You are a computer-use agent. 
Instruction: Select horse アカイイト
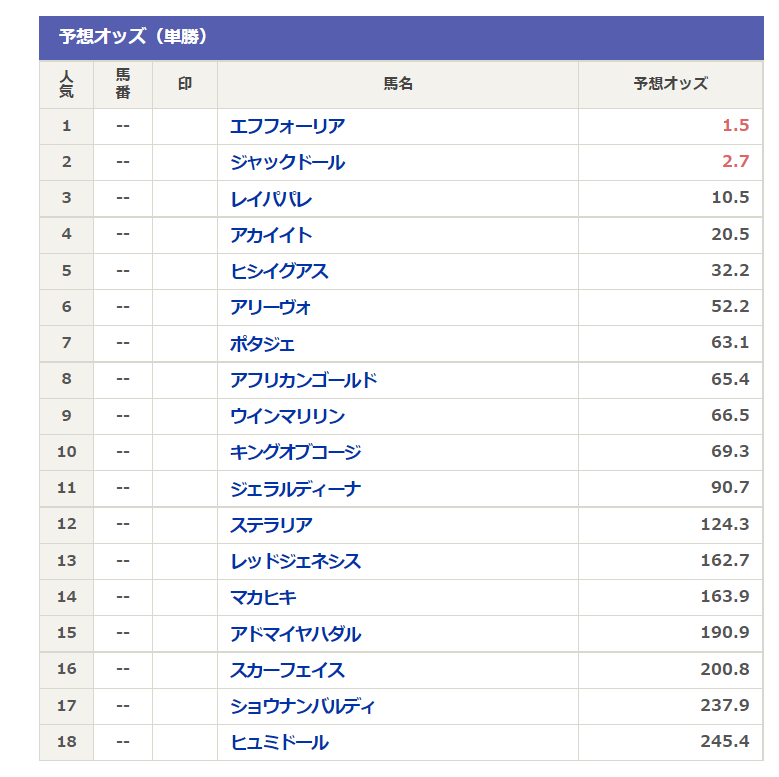point(271,235)
